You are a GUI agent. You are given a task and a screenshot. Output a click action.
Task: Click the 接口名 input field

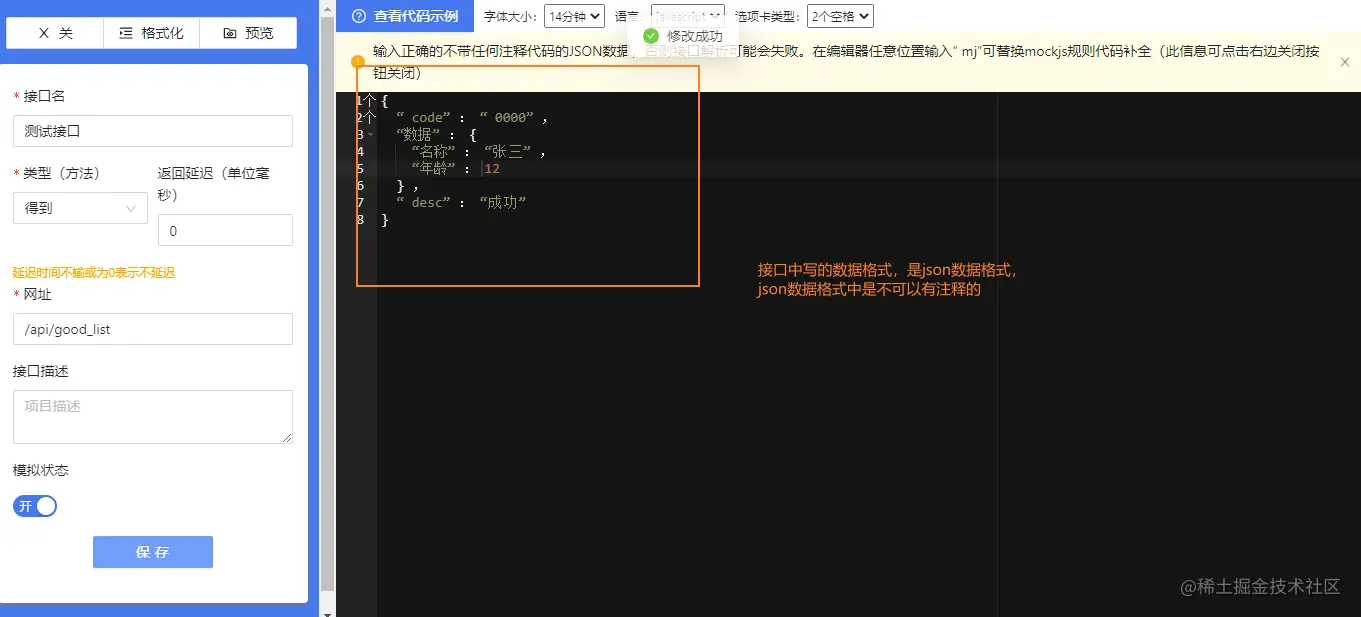point(153,131)
